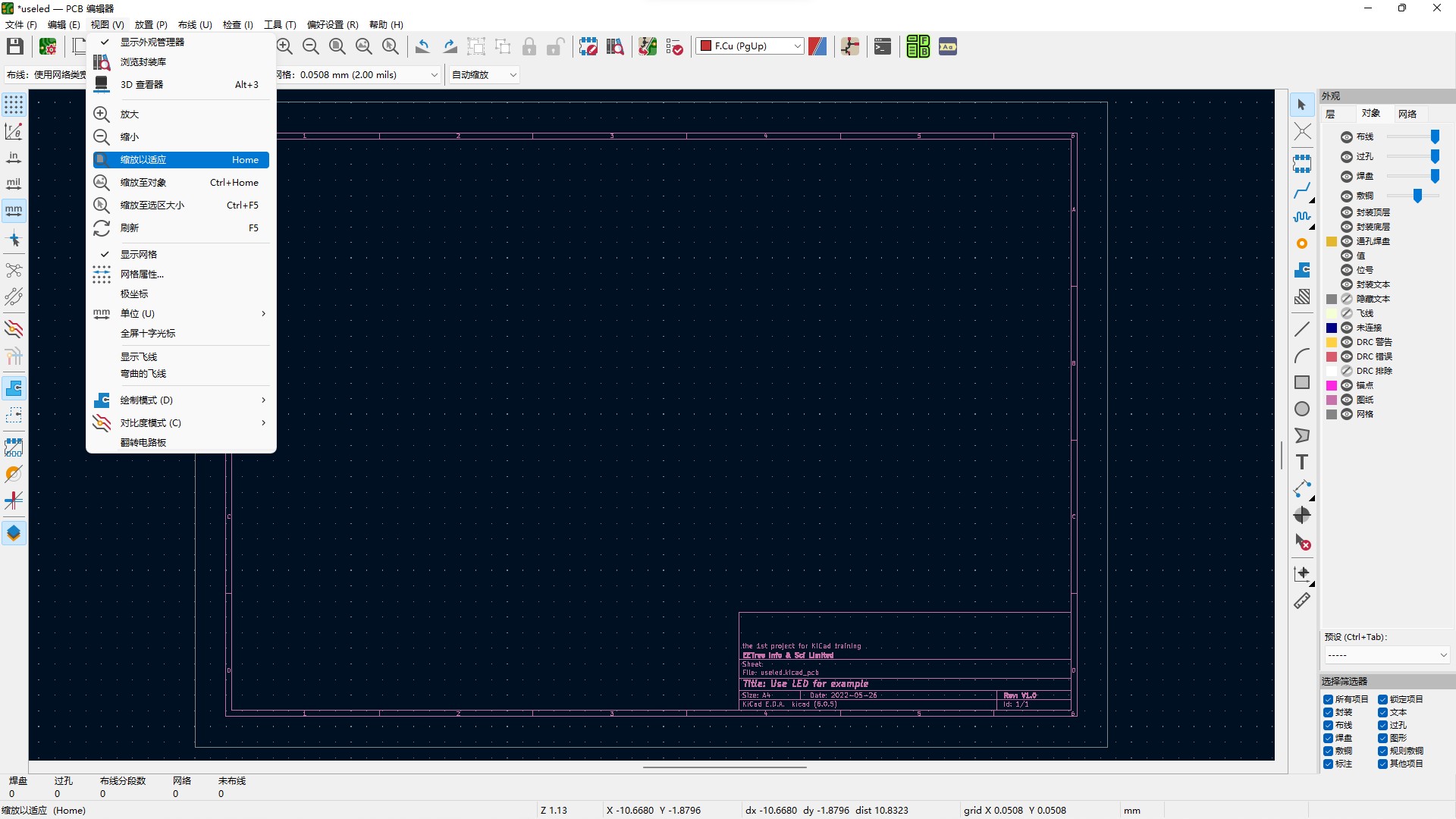
Task: Toggle visibility eye for 锚点
Action: 1347,385
